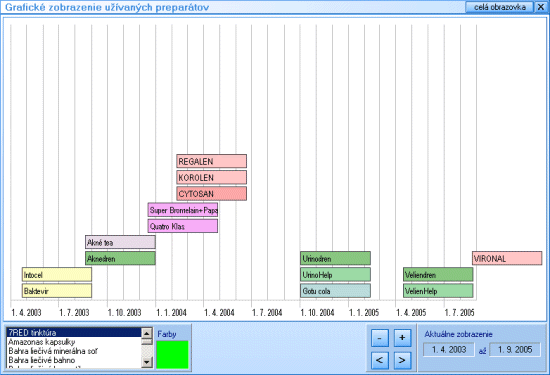550x375 pixels.
Task: Select 'Amazonas kapsulky' in the list
Action: (74, 342)
